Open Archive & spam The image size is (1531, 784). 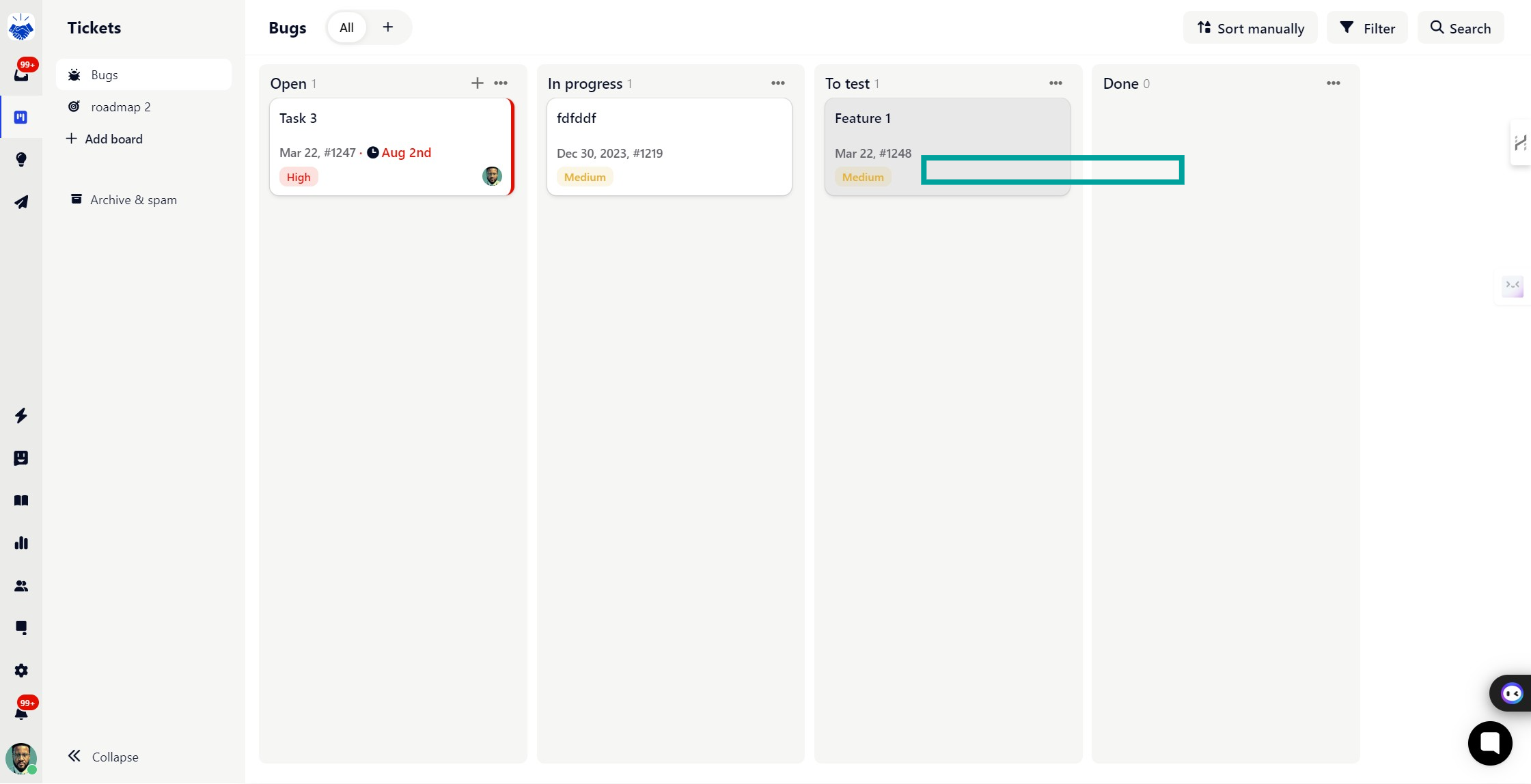[x=124, y=199]
